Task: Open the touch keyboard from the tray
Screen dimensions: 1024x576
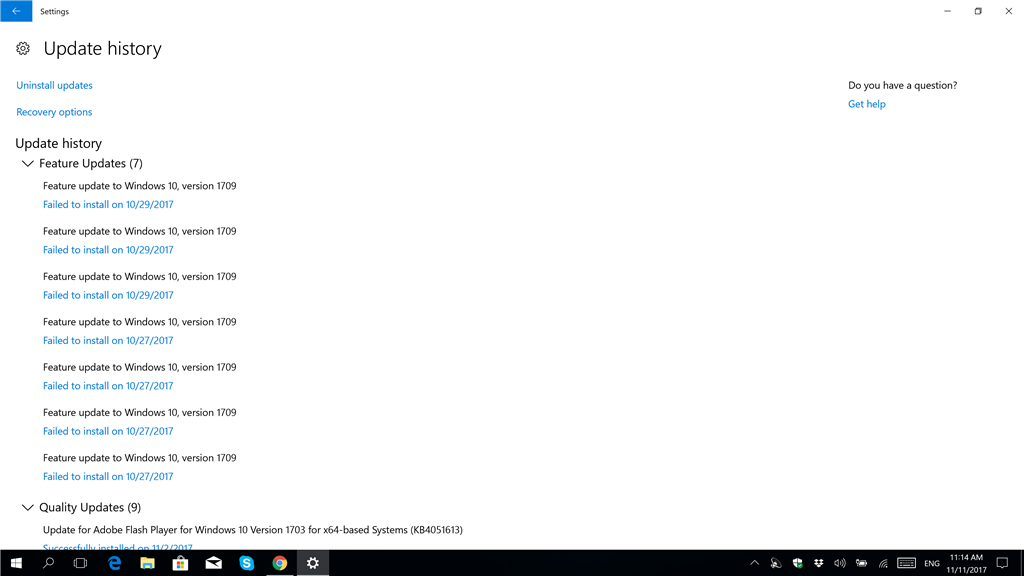Action: (906, 563)
